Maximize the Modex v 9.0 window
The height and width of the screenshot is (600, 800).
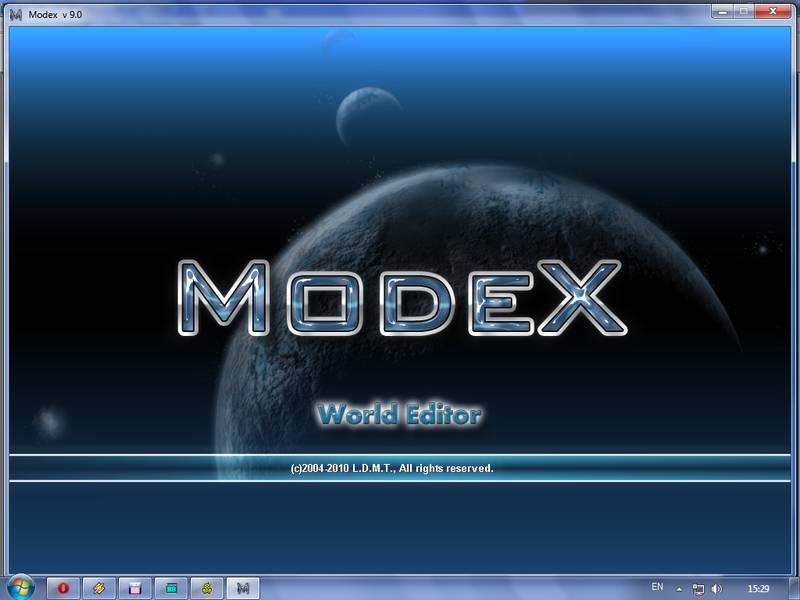[x=745, y=10]
